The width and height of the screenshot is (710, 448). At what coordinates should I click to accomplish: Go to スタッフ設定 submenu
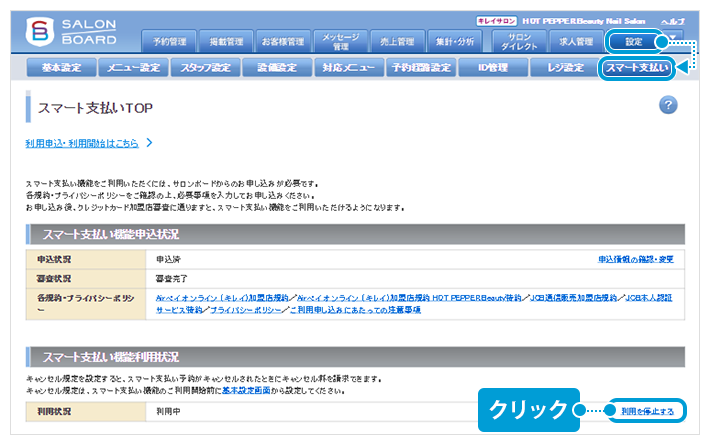pos(206,68)
